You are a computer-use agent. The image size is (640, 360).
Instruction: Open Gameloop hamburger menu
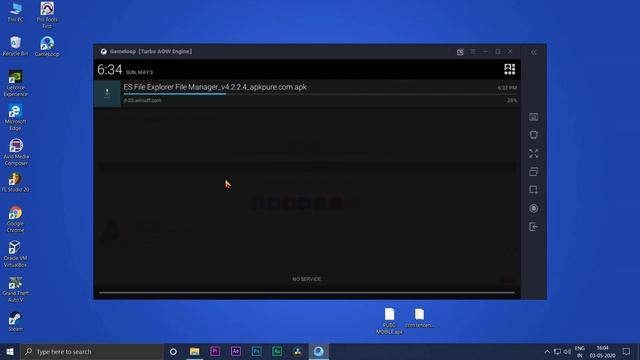[x=473, y=52]
